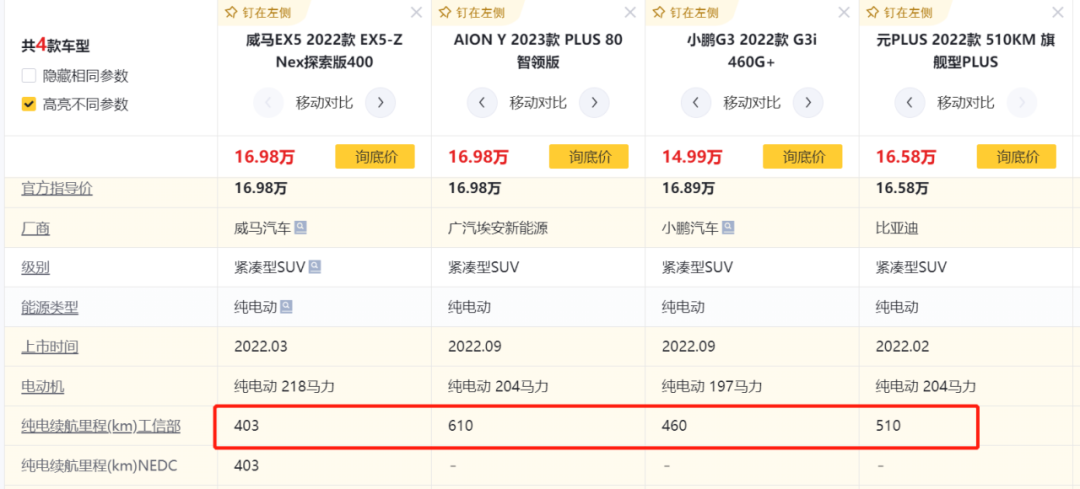
Task: Select 比亚迪 manufacturer cell
Action: point(897,228)
